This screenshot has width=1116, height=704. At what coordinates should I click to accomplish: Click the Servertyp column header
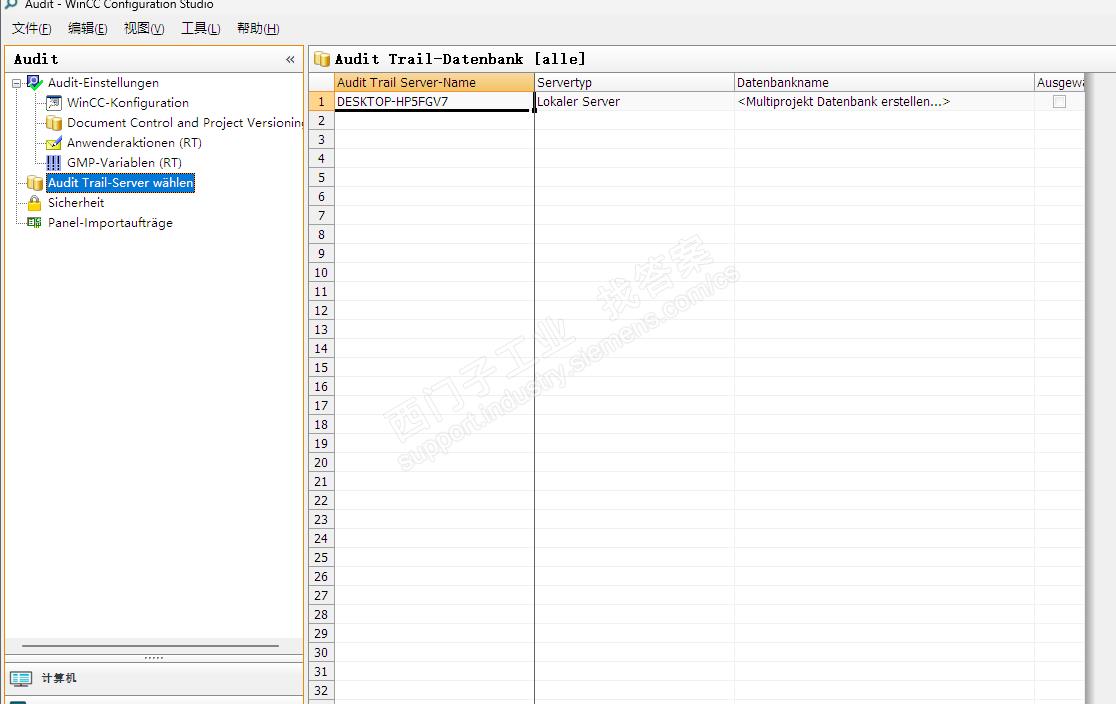(634, 83)
